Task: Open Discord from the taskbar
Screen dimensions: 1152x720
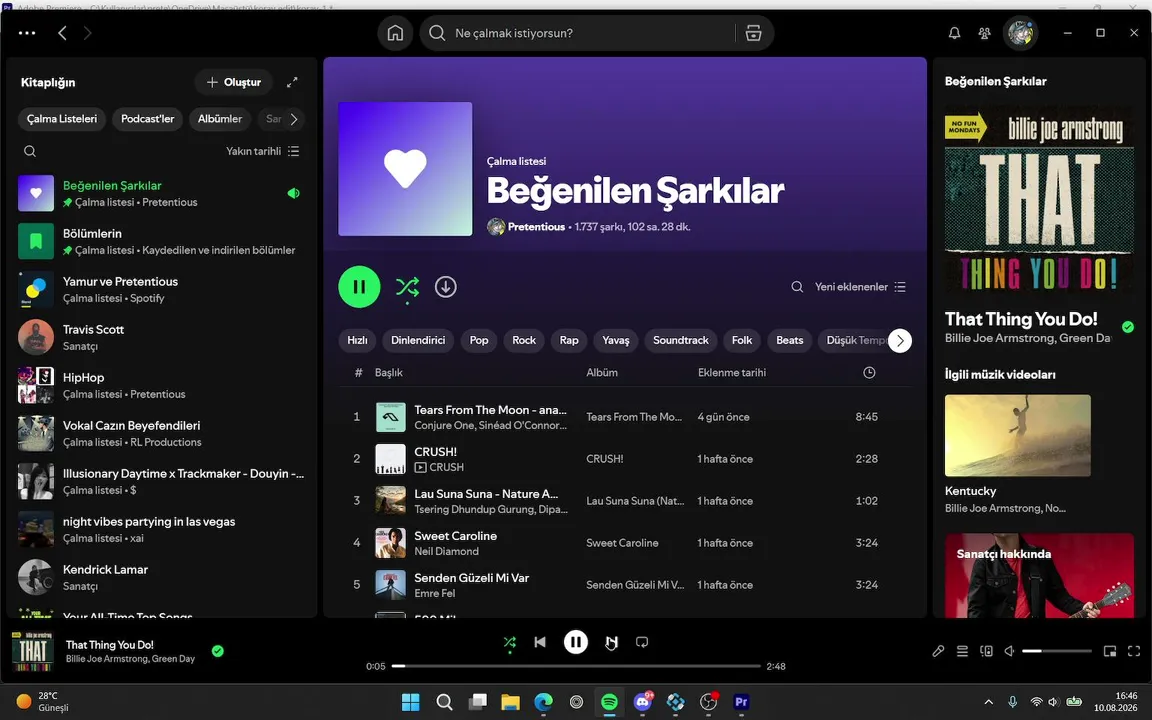Action: [x=643, y=702]
